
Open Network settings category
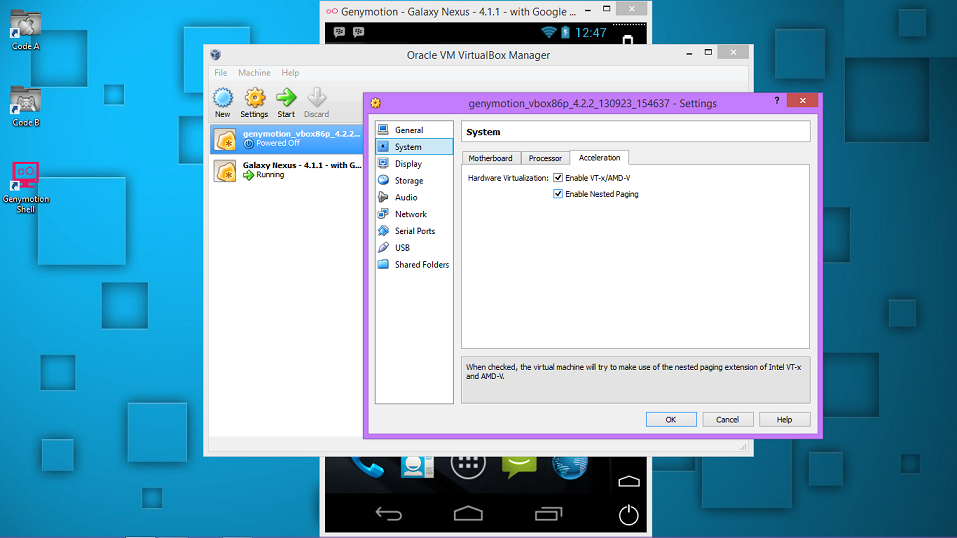[x=414, y=214]
